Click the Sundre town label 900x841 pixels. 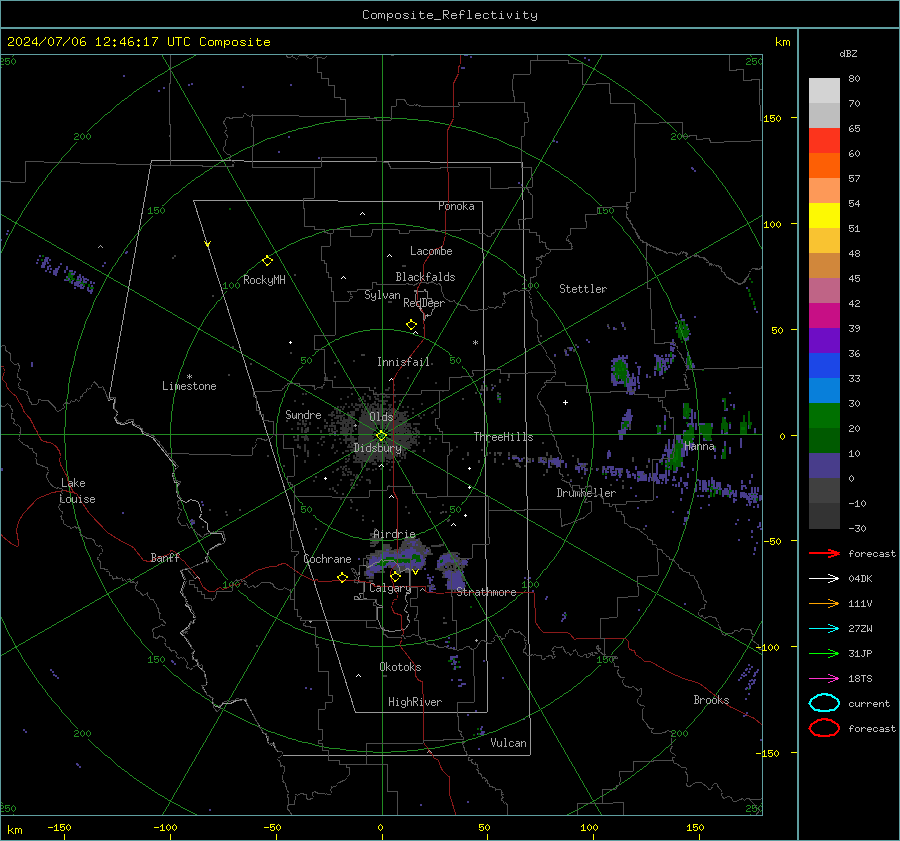303,415
